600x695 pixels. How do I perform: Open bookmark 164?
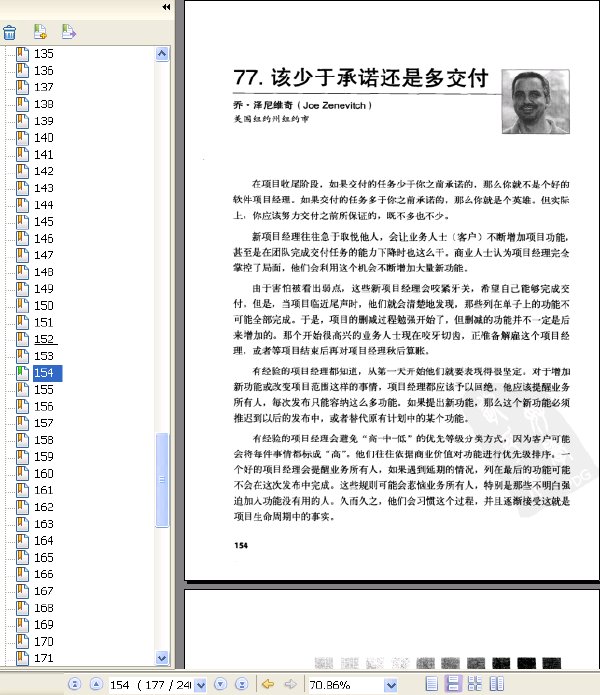pos(43,541)
